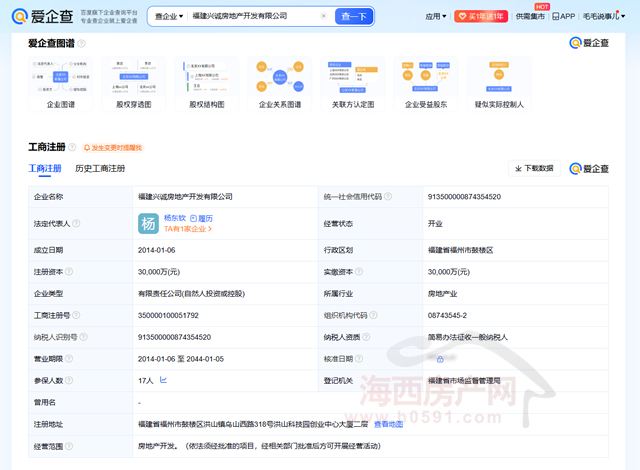The height and width of the screenshot is (470, 640).
Task: Select the 2014-01-06 founding date value
Action: tap(156, 250)
